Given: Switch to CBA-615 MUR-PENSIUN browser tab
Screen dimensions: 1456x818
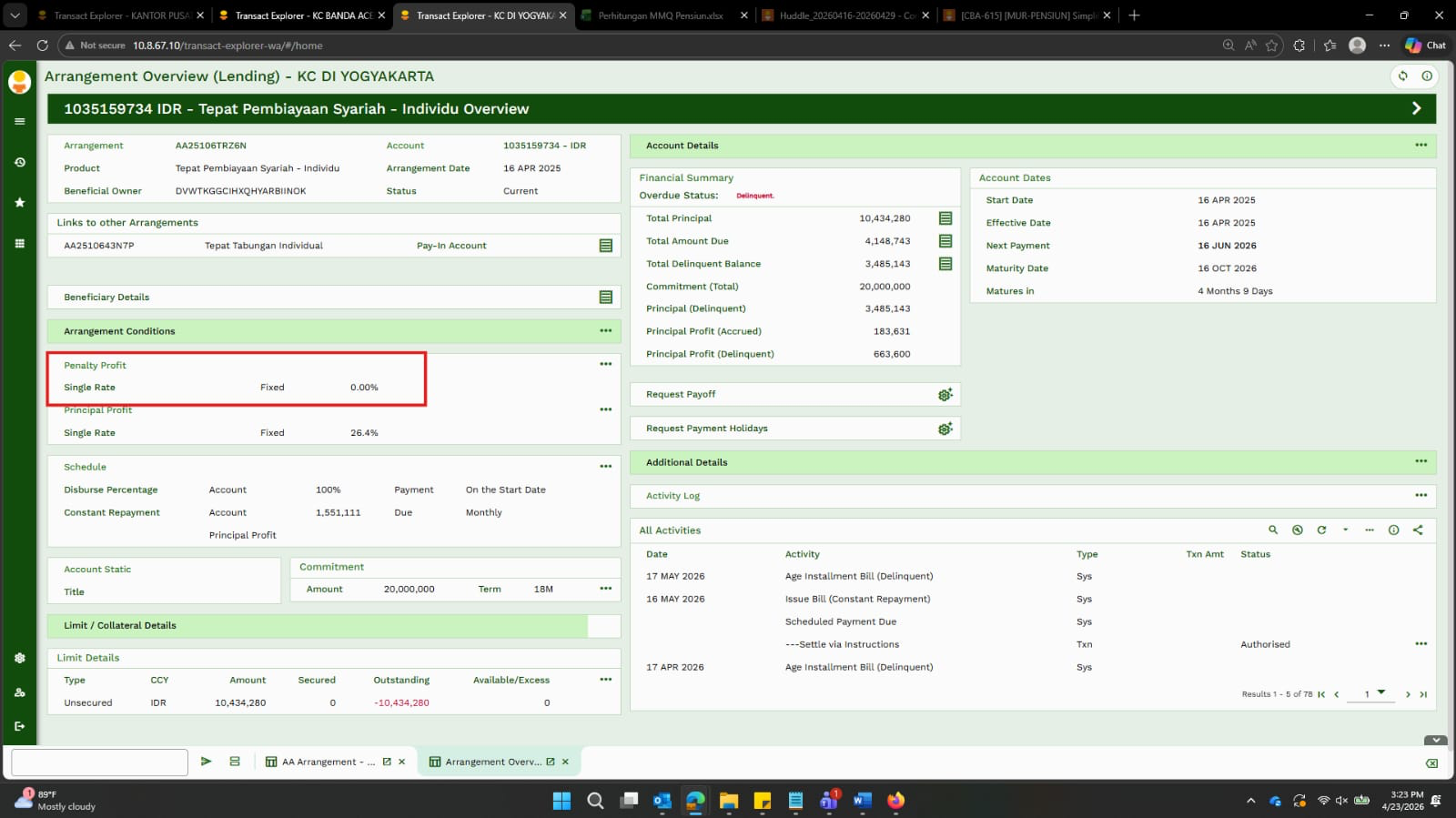Looking at the screenshot, I should tap(1027, 15).
